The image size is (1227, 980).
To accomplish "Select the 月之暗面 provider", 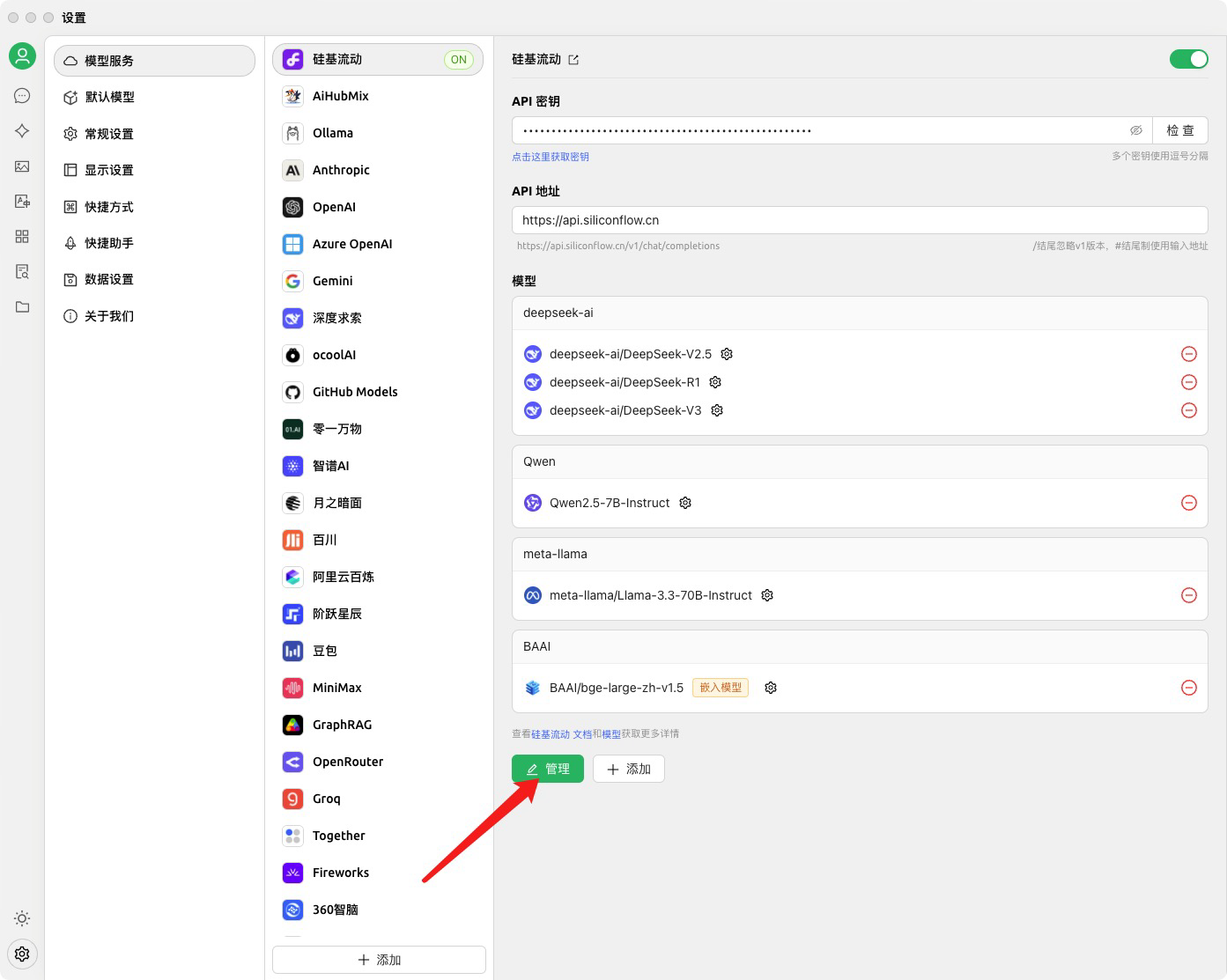I will pos(378,503).
